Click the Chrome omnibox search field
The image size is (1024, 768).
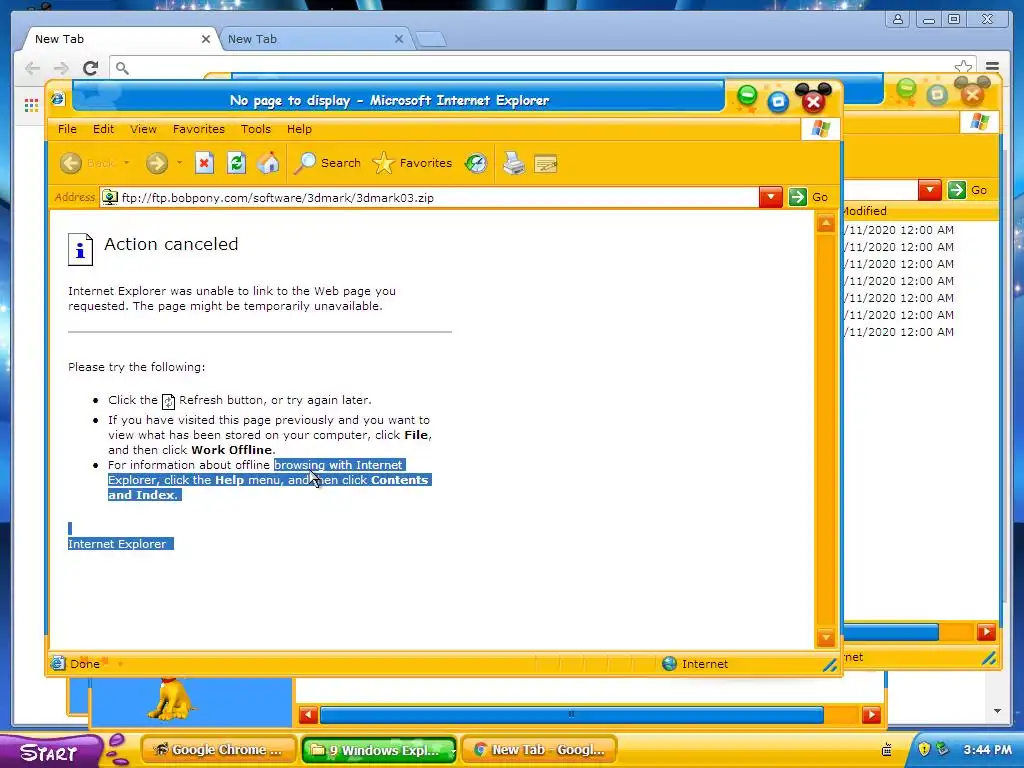point(542,67)
